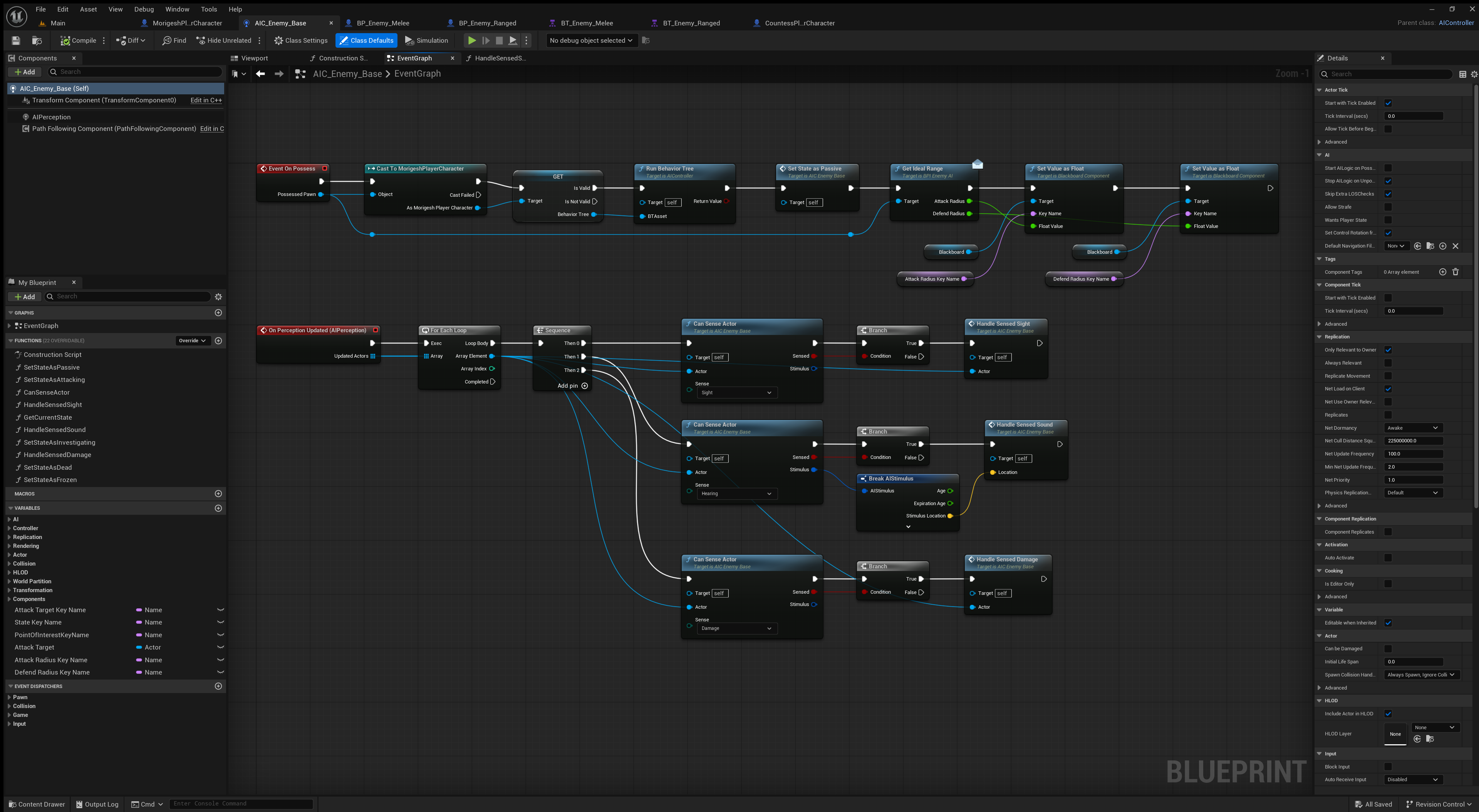This screenshot has height=812, width=1479.
Task: Enable the Allow Strafe checkbox
Action: pos(1388,207)
